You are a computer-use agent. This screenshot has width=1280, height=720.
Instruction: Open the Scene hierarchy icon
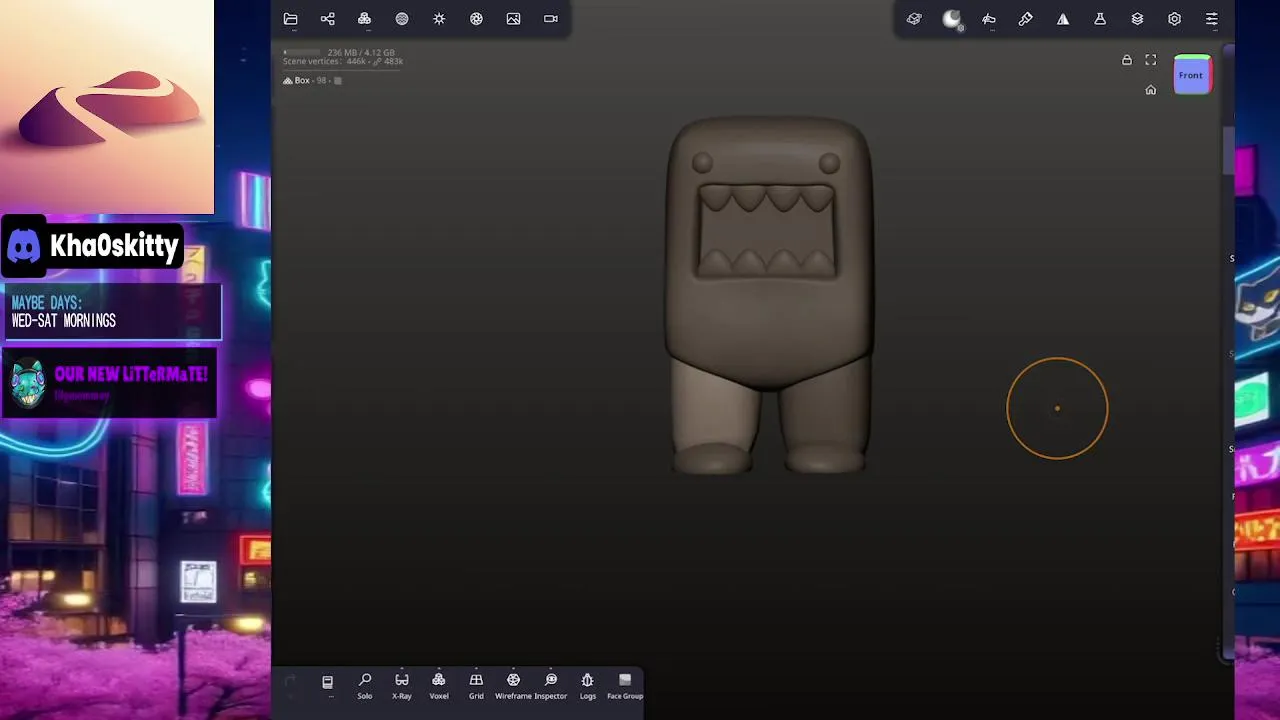(327, 19)
